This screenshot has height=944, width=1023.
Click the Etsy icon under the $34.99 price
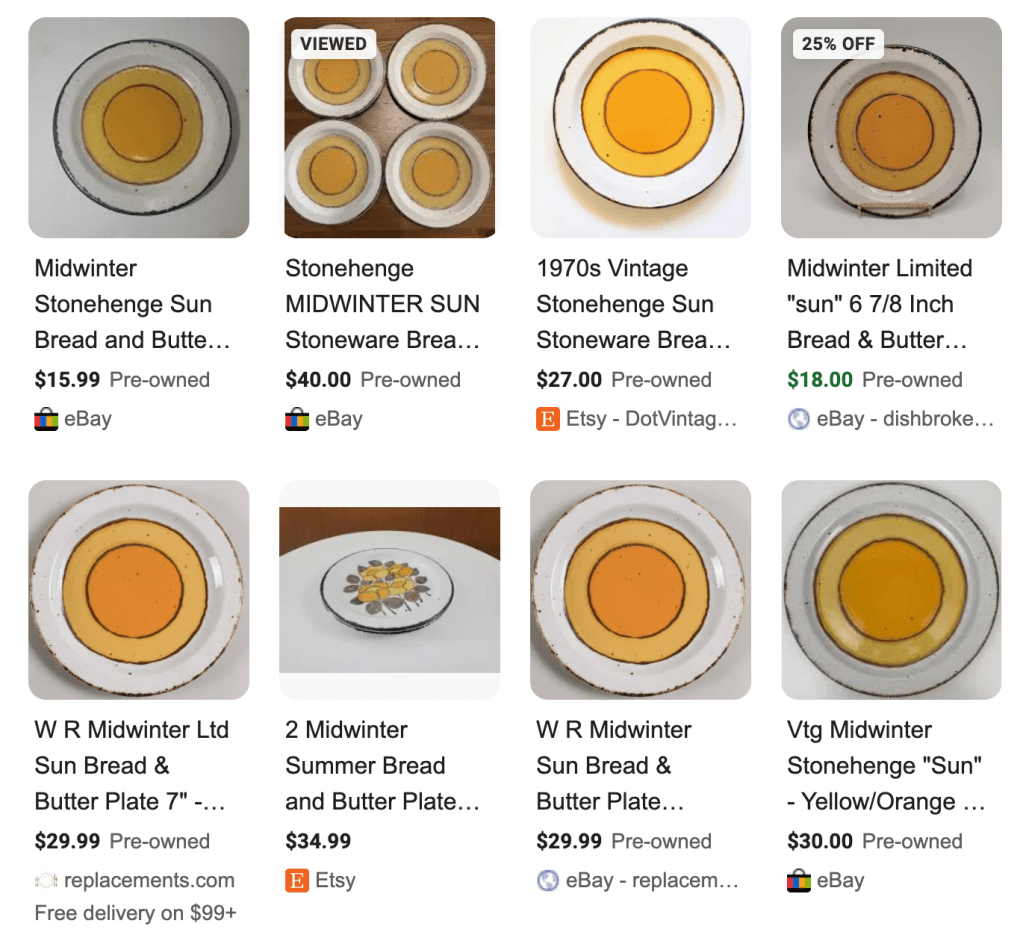click(297, 881)
